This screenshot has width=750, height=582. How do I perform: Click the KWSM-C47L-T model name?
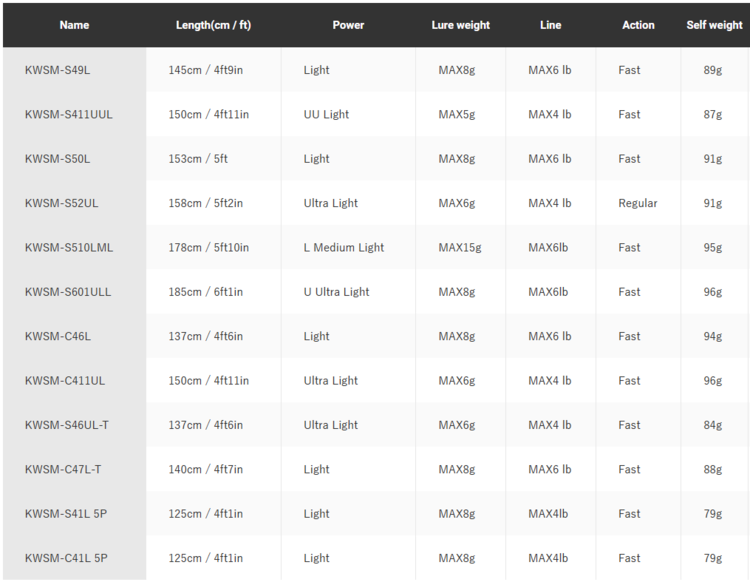(63, 469)
